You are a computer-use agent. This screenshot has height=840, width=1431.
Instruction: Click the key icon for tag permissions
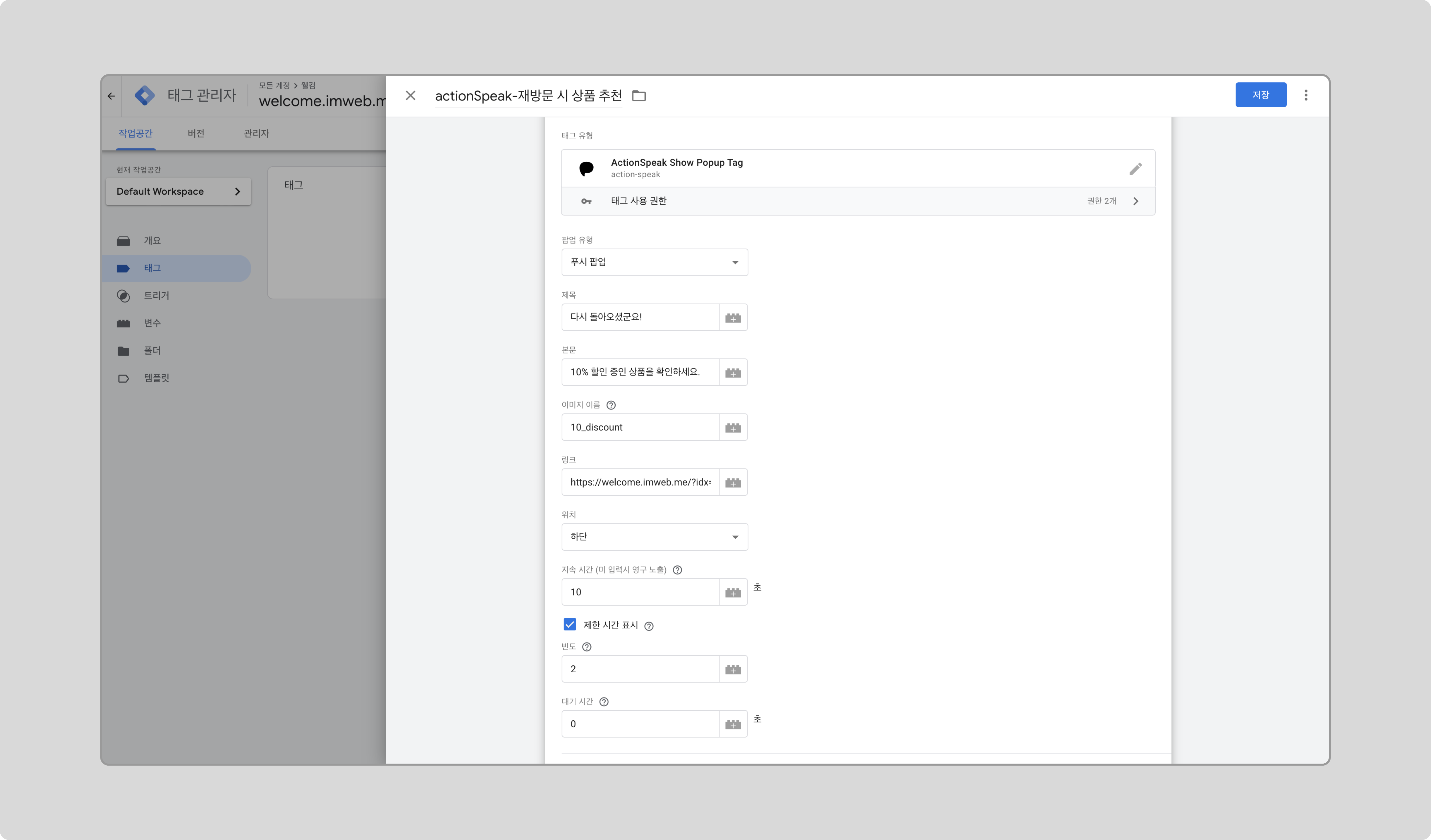(586, 201)
